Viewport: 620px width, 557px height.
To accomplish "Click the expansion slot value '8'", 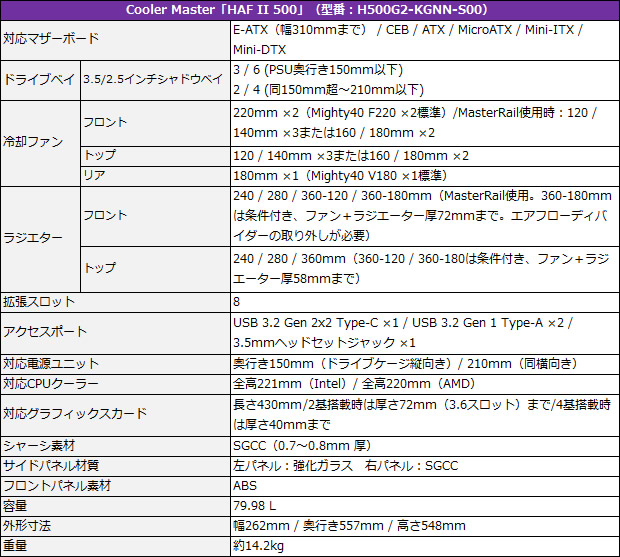I will pyautogui.click(x=425, y=302).
